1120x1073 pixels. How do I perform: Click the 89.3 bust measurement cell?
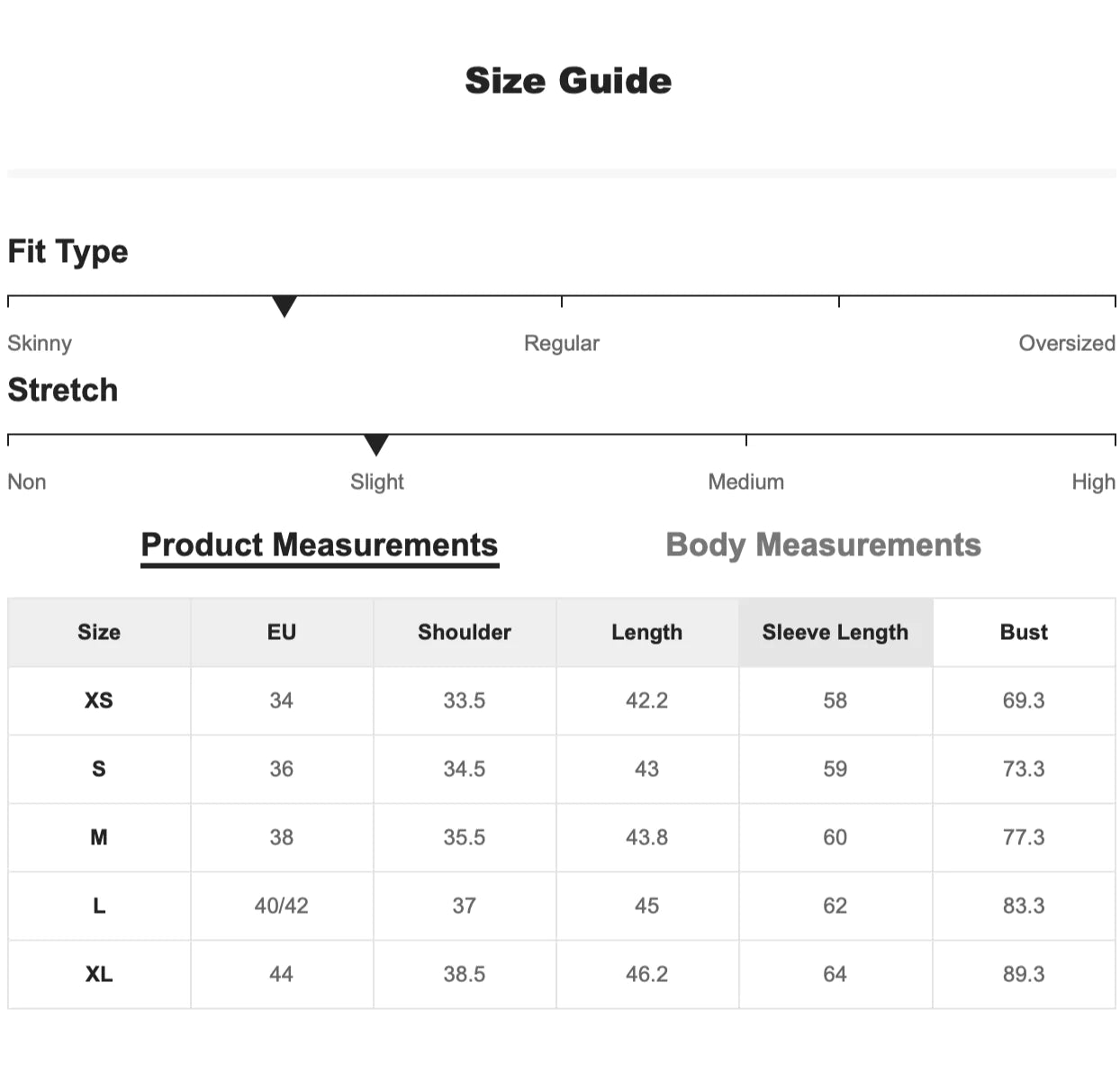pos(1024,975)
